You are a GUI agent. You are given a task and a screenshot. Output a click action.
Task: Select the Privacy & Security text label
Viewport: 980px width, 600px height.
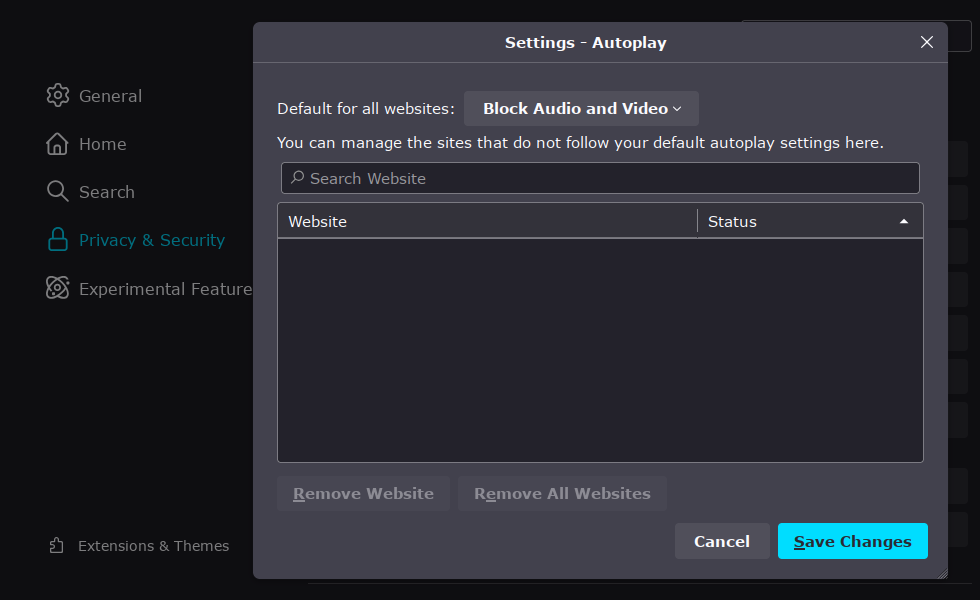152,240
